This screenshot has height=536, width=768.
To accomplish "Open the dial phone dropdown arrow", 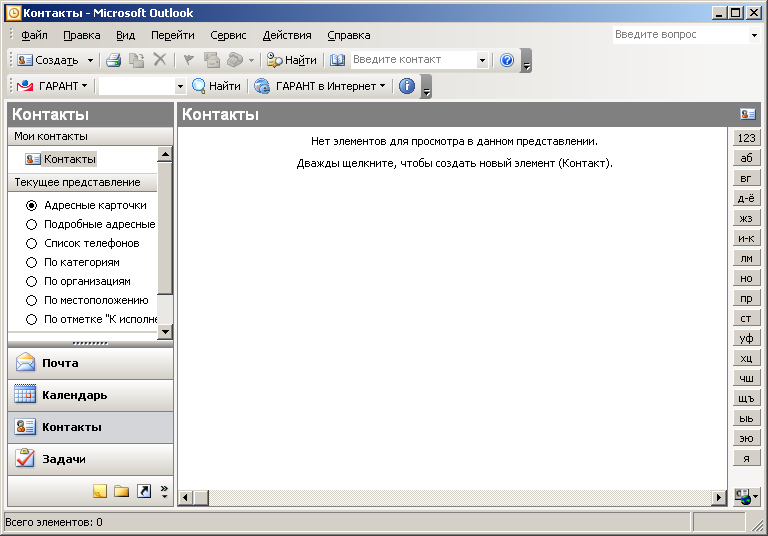I will 251,60.
